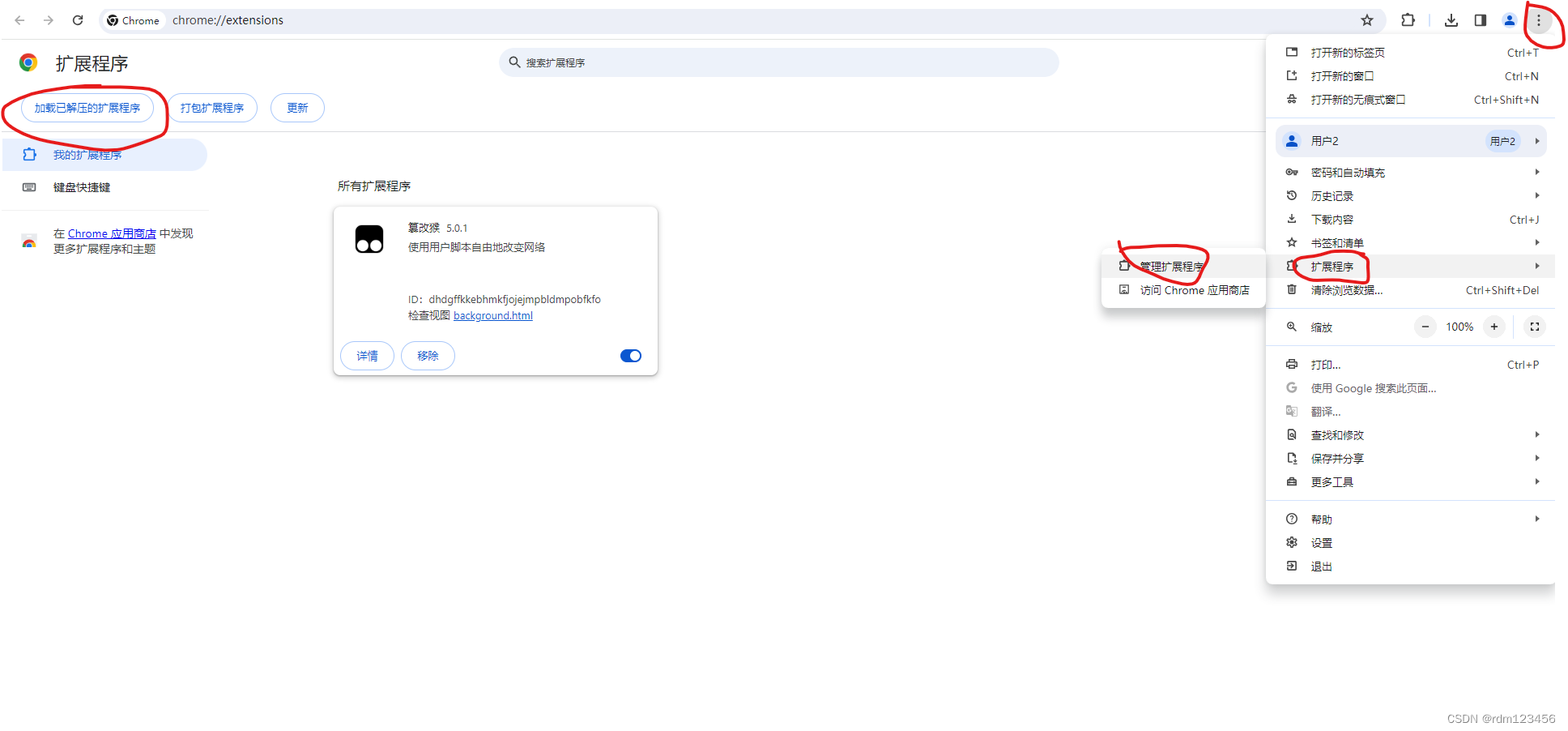Select 翻译... menu item
This screenshot has width=1568, height=731.
(x=1410, y=412)
